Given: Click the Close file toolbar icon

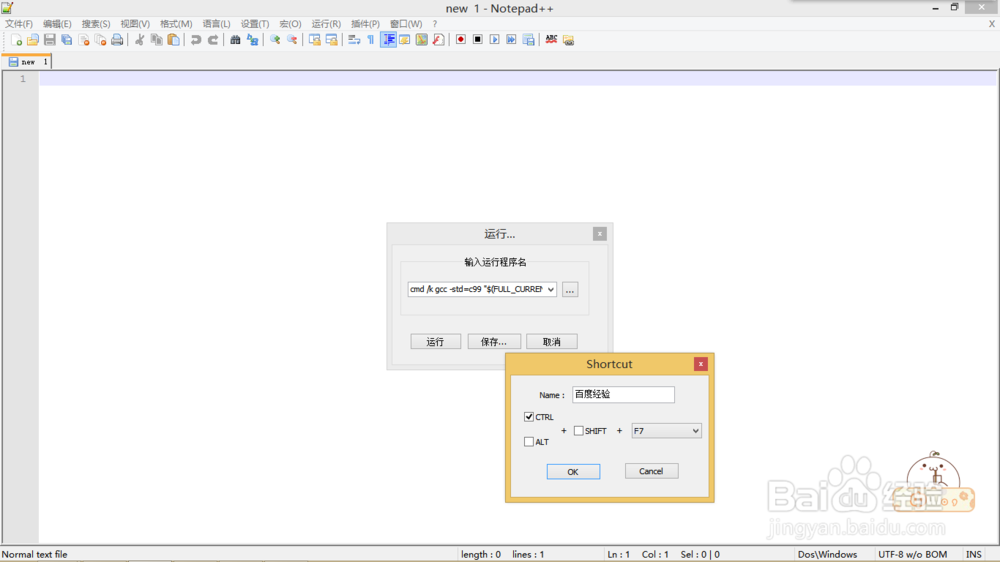Looking at the screenshot, I should point(84,40).
